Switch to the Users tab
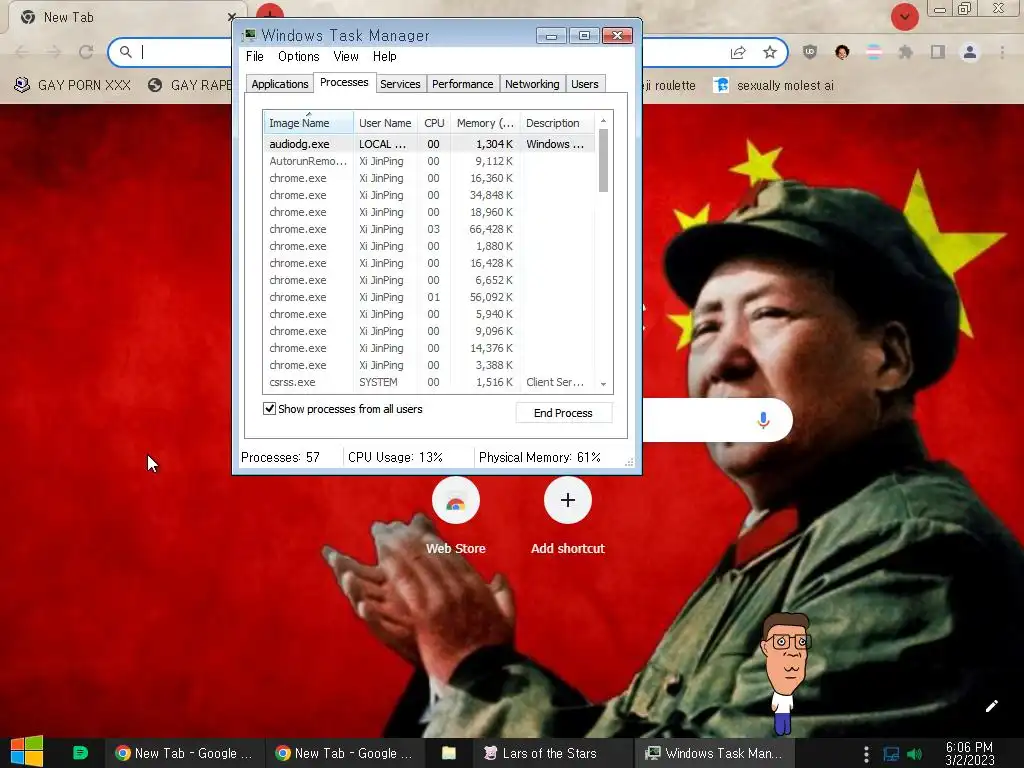The height and width of the screenshot is (768, 1024). tap(584, 84)
